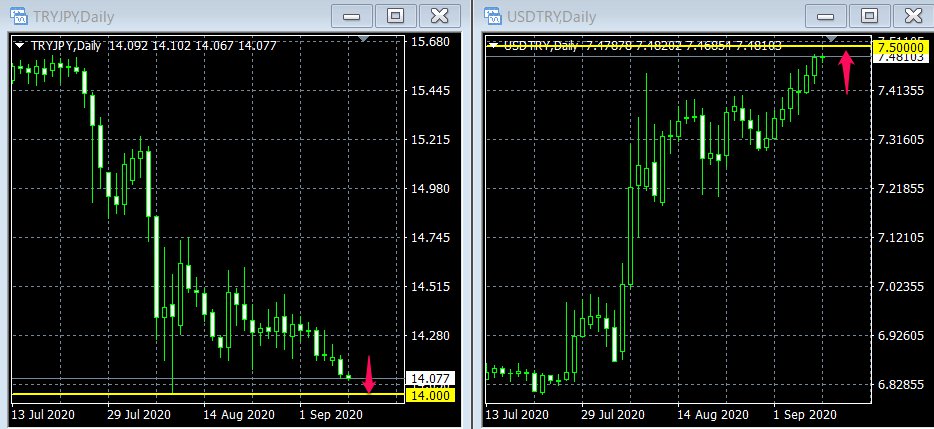Click the current price label 7.48103
Viewport: 934px width, 429px height.
coord(899,58)
